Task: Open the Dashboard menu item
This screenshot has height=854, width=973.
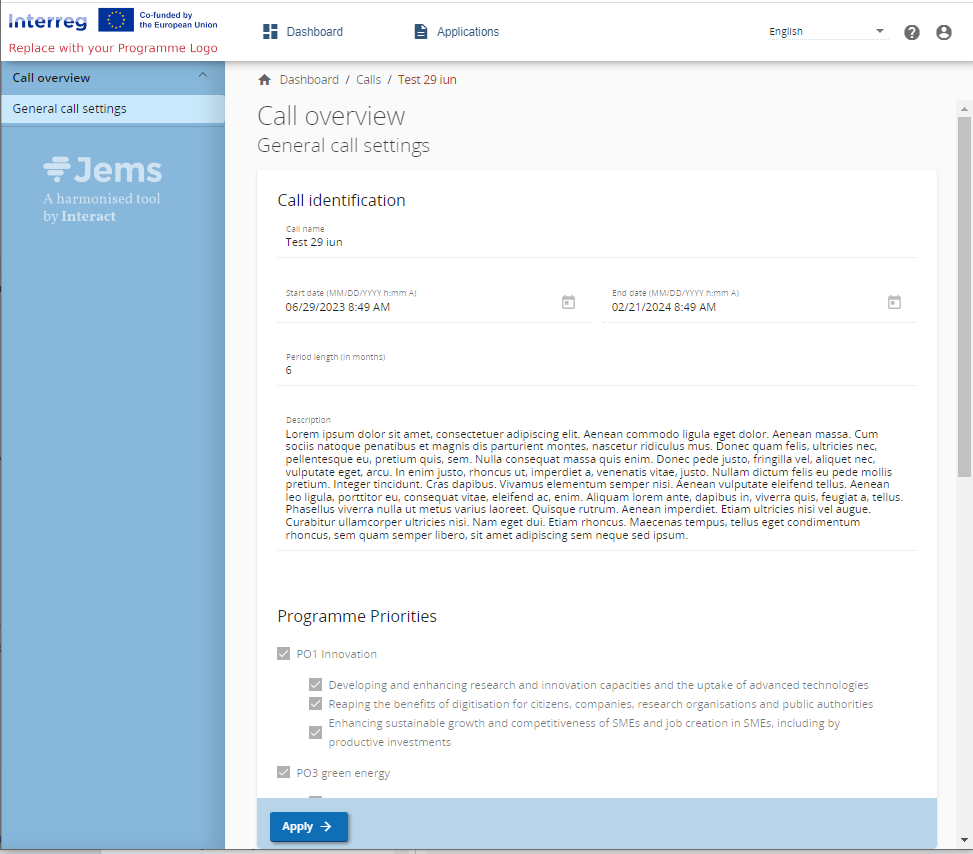Action: (303, 32)
